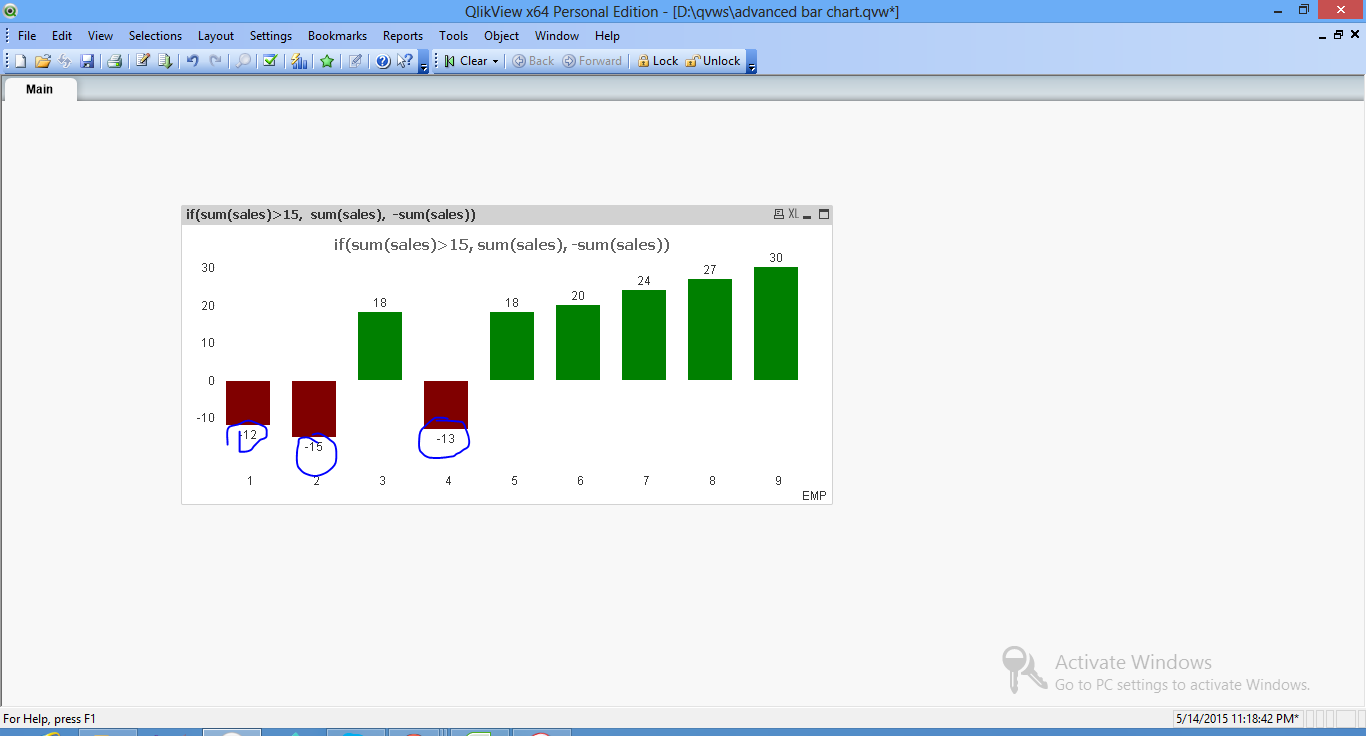Click the x-axis label 7

coord(646,481)
